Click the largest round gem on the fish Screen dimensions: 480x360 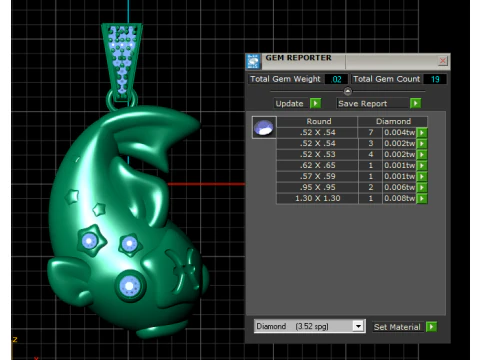tap(130, 286)
